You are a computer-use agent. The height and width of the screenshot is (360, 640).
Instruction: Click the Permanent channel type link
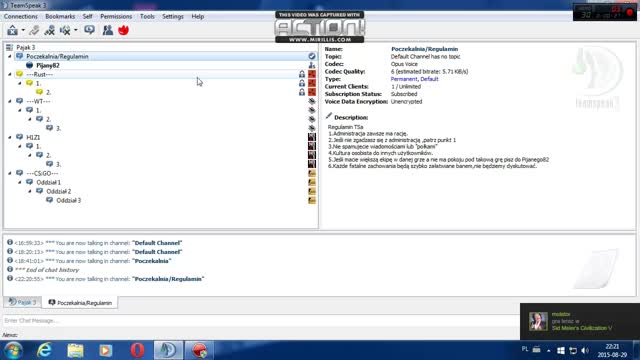point(404,79)
